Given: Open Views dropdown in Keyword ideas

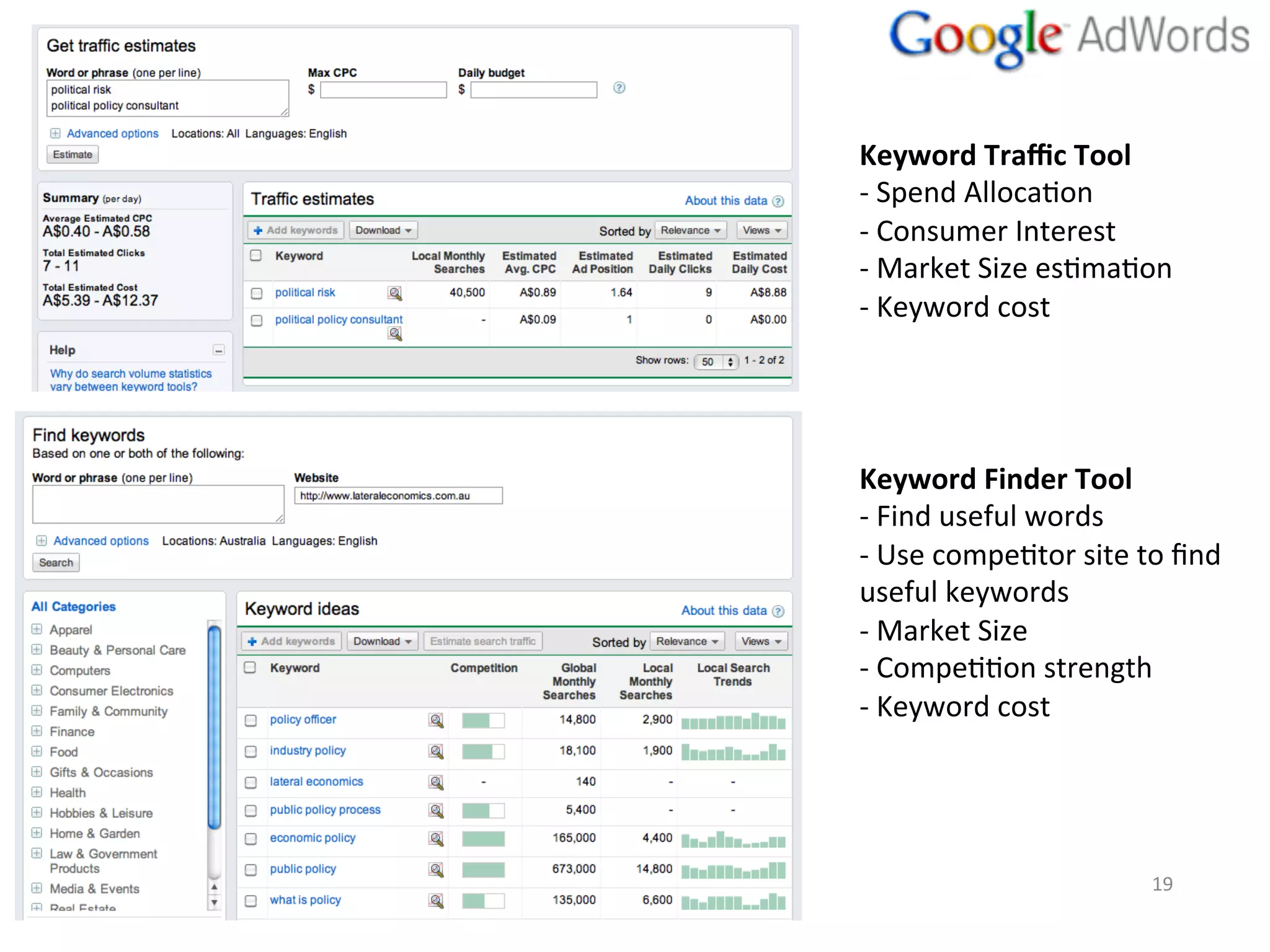Looking at the screenshot, I should tap(761, 641).
